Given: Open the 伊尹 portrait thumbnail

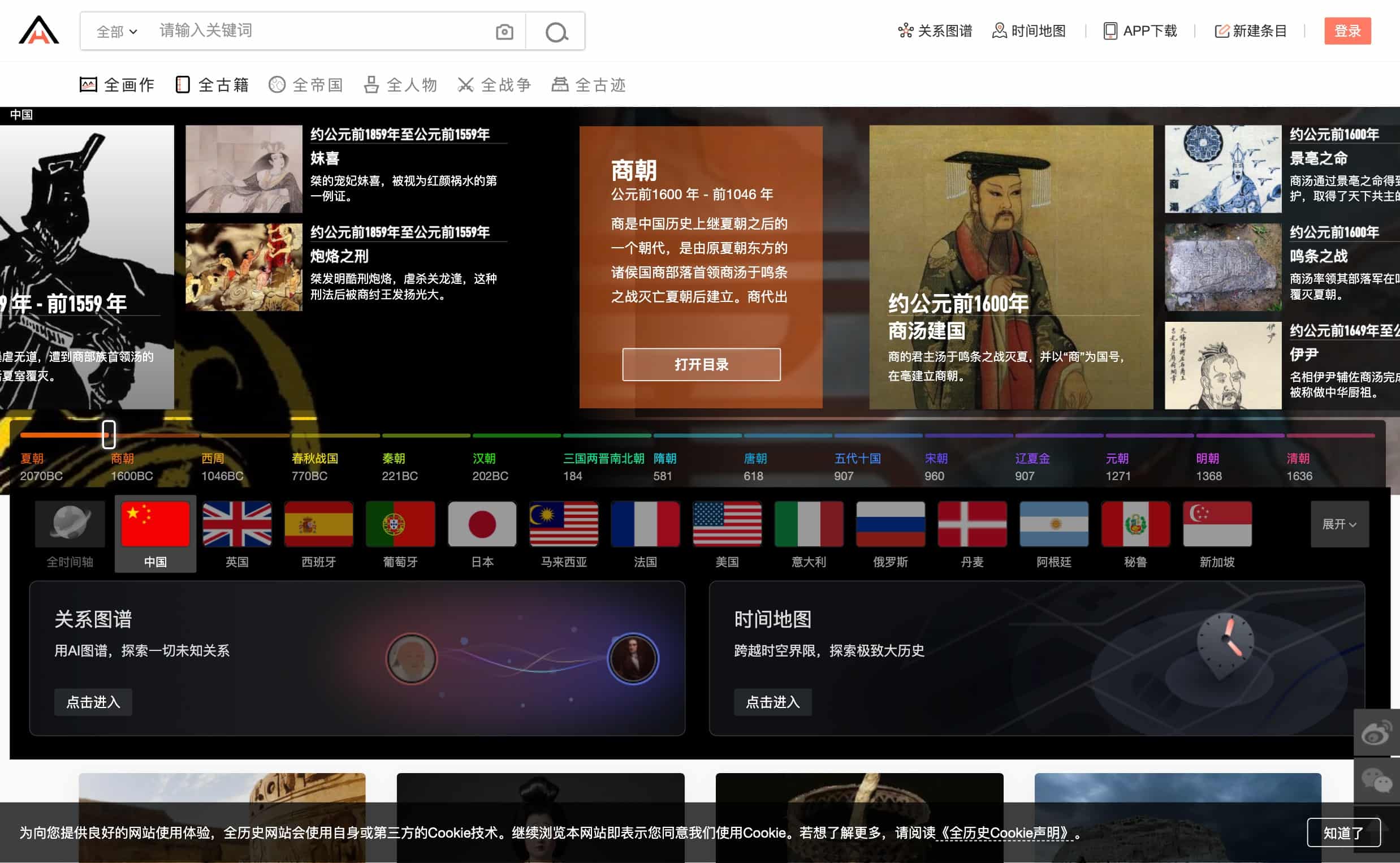Looking at the screenshot, I should [x=1222, y=365].
